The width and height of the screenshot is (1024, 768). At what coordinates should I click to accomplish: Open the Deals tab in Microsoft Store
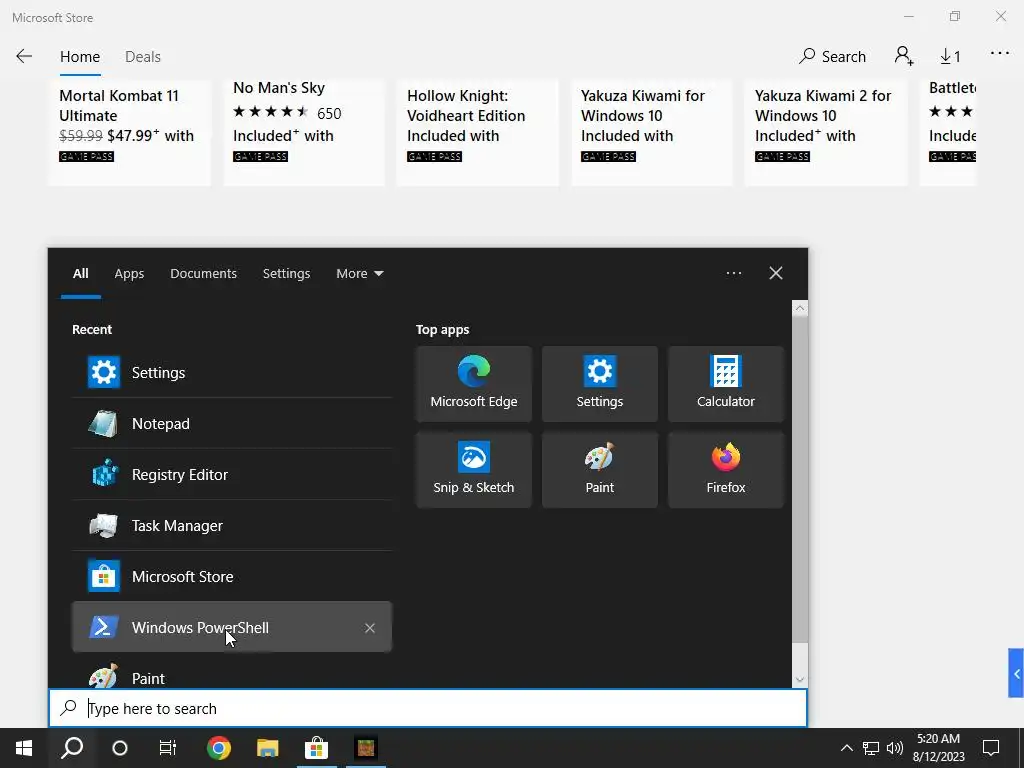click(x=142, y=57)
